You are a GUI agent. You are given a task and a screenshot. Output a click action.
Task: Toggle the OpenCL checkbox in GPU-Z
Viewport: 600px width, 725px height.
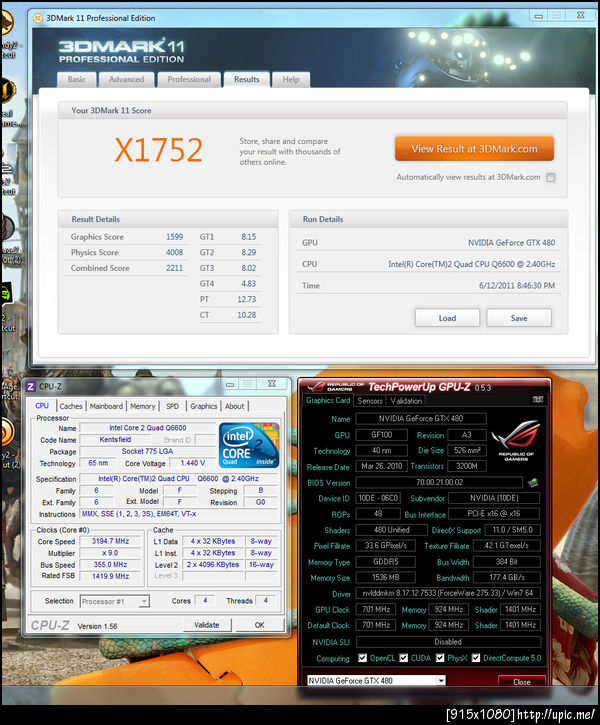point(362,658)
